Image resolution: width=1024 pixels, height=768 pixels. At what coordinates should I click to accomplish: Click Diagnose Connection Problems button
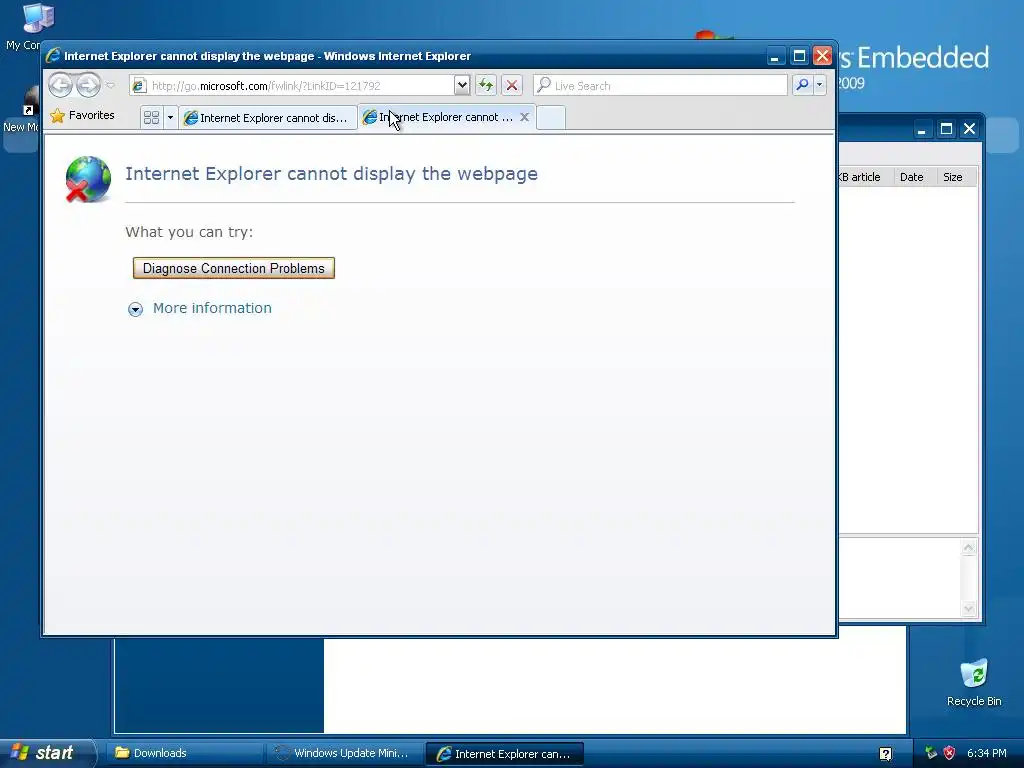coord(234,268)
